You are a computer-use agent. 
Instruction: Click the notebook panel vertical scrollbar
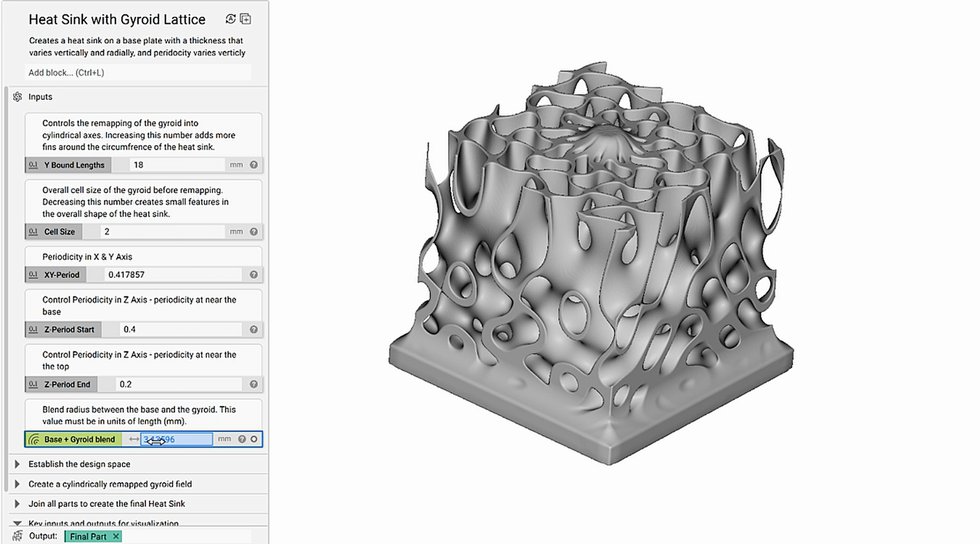click(x=6, y=288)
